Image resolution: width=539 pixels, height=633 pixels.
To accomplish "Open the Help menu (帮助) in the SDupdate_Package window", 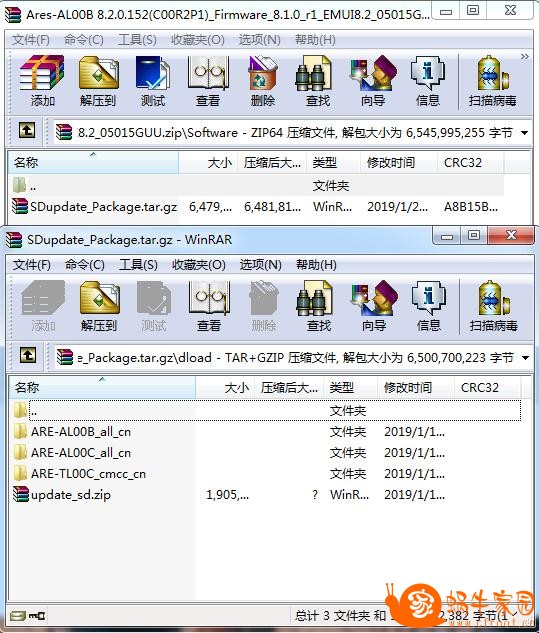I will (316, 265).
